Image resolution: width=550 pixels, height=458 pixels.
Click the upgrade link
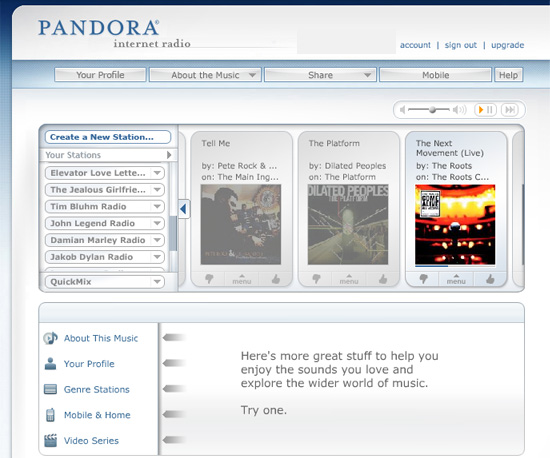click(x=507, y=45)
